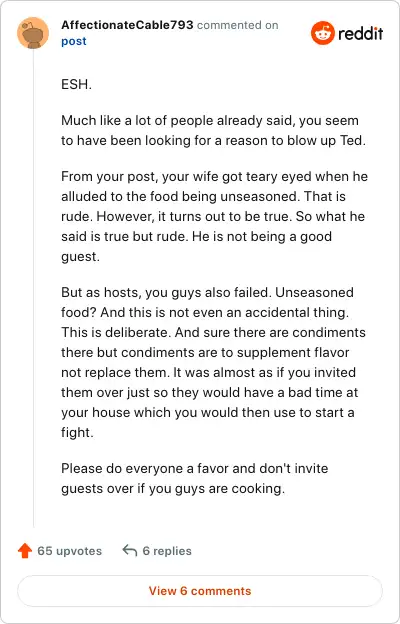Open the commenter's avatar image
Image resolution: width=400 pixels, height=624 pixels.
(33, 33)
